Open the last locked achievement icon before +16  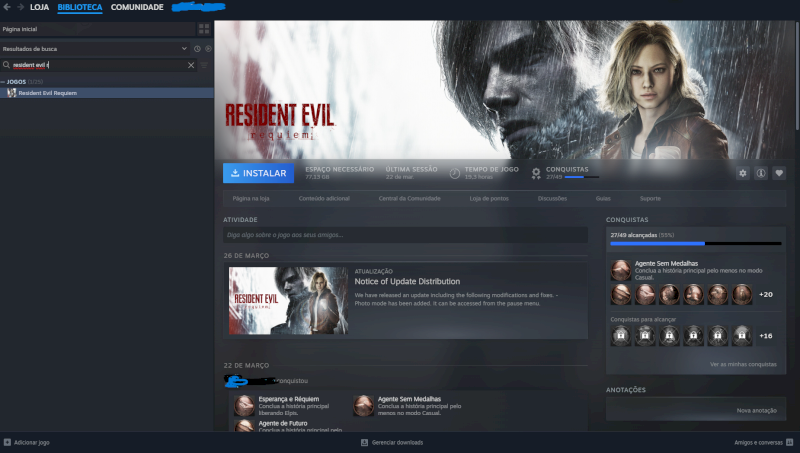click(742, 336)
